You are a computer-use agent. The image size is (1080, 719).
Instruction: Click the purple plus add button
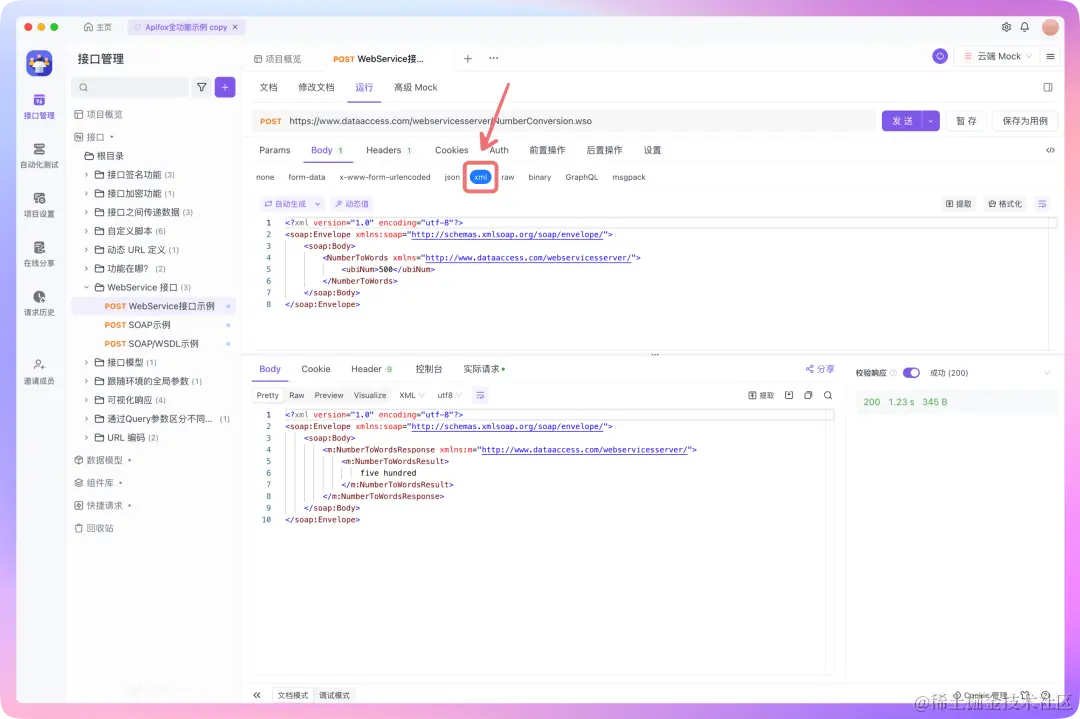pyautogui.click(x=225, y=87)
